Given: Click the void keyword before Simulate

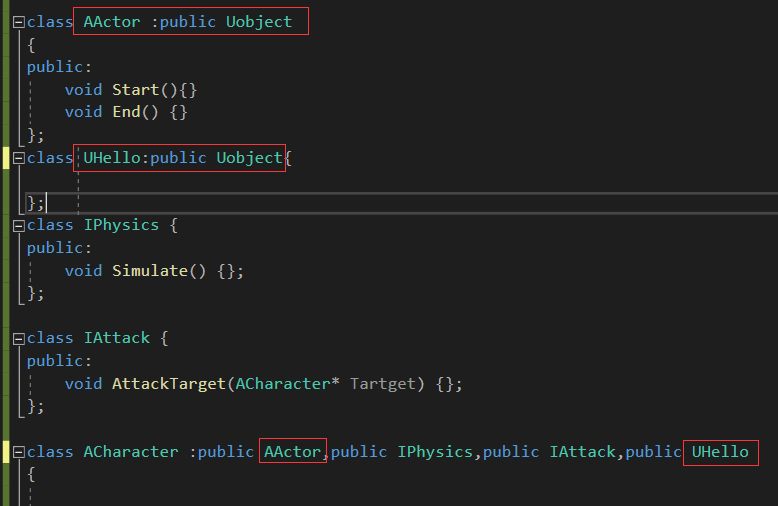Looking at the screenshot, I should click(83, 271).
